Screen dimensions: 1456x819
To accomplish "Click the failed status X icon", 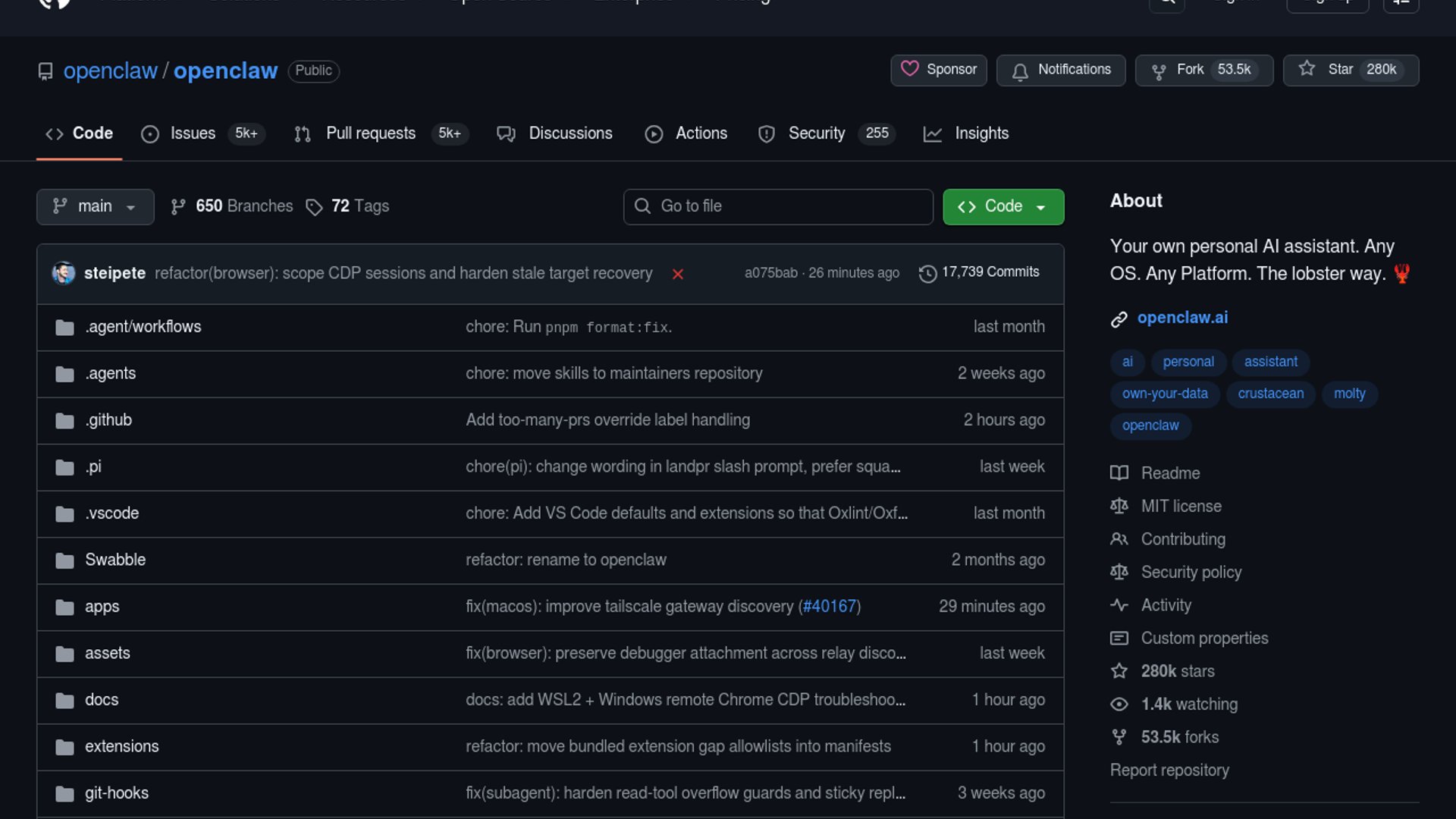I will click(x=678, y=274).
